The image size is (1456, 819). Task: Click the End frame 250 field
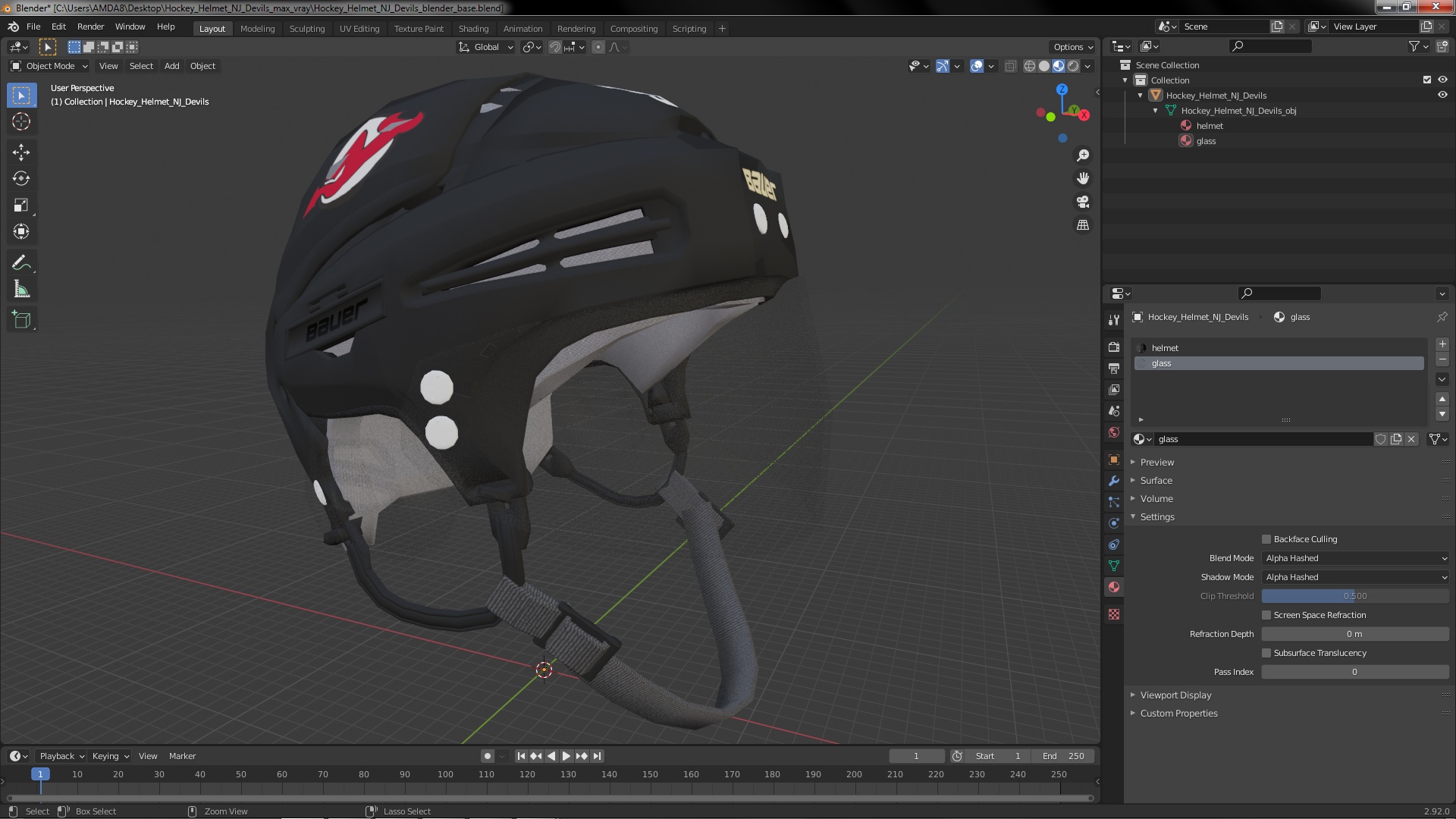pos(1064,756)
